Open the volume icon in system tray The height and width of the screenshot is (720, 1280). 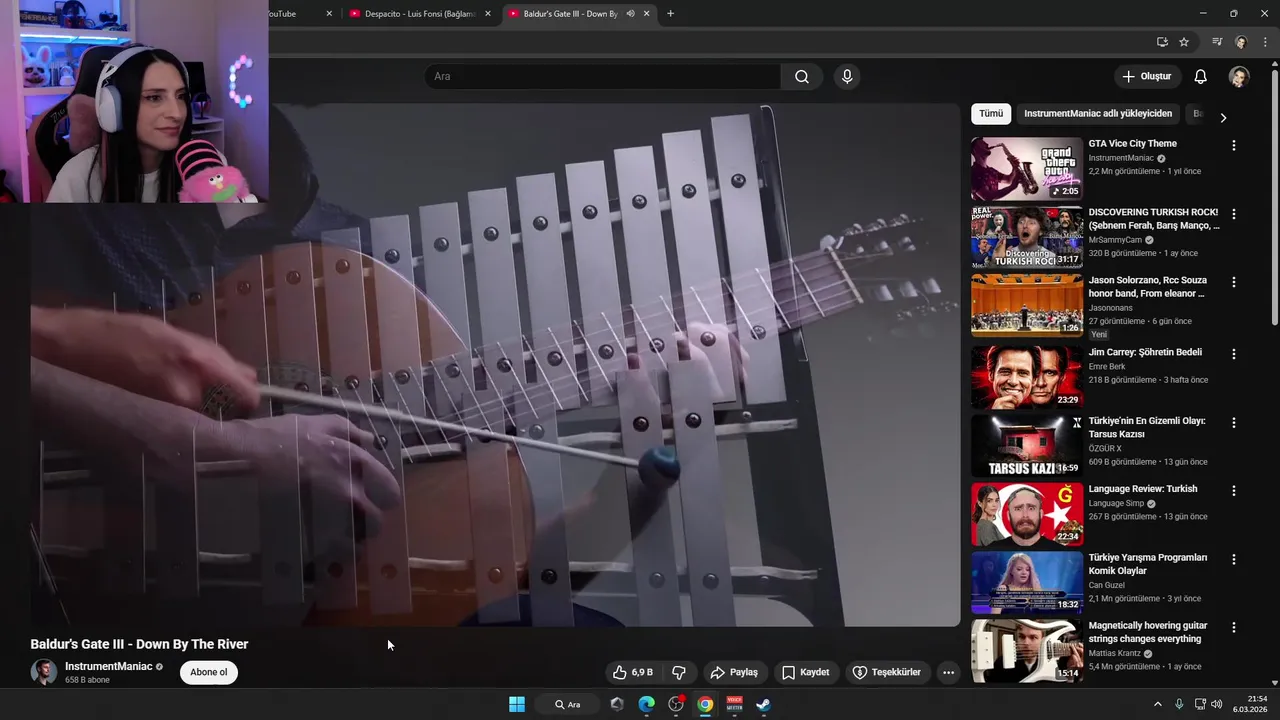[1217, 704]
